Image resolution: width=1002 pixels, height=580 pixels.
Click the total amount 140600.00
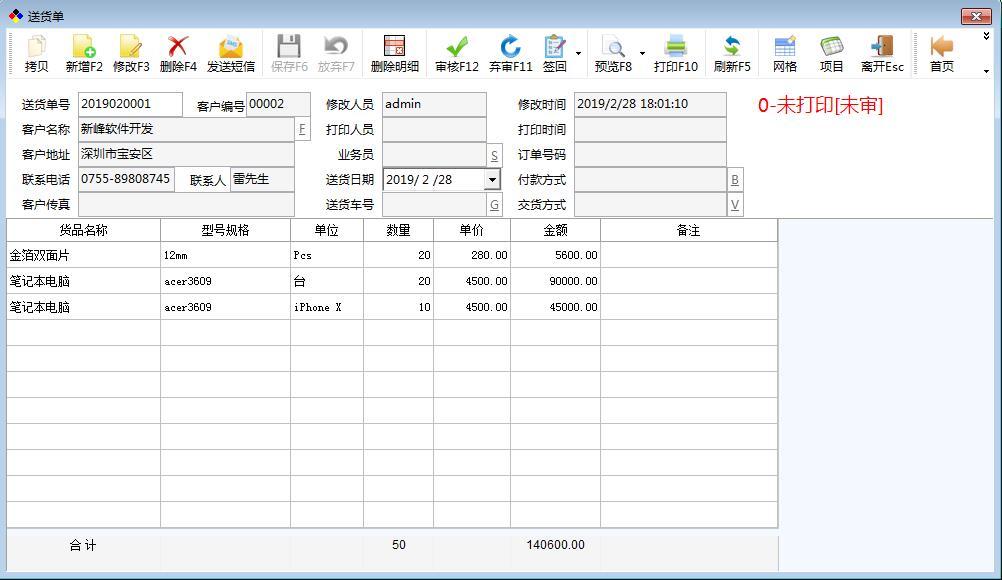(555, 545)
